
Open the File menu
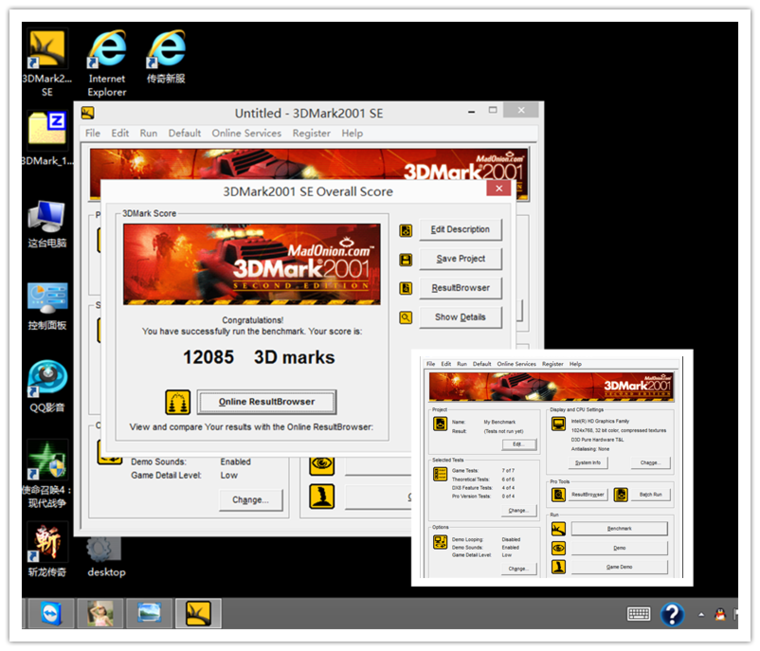[93, 133]
